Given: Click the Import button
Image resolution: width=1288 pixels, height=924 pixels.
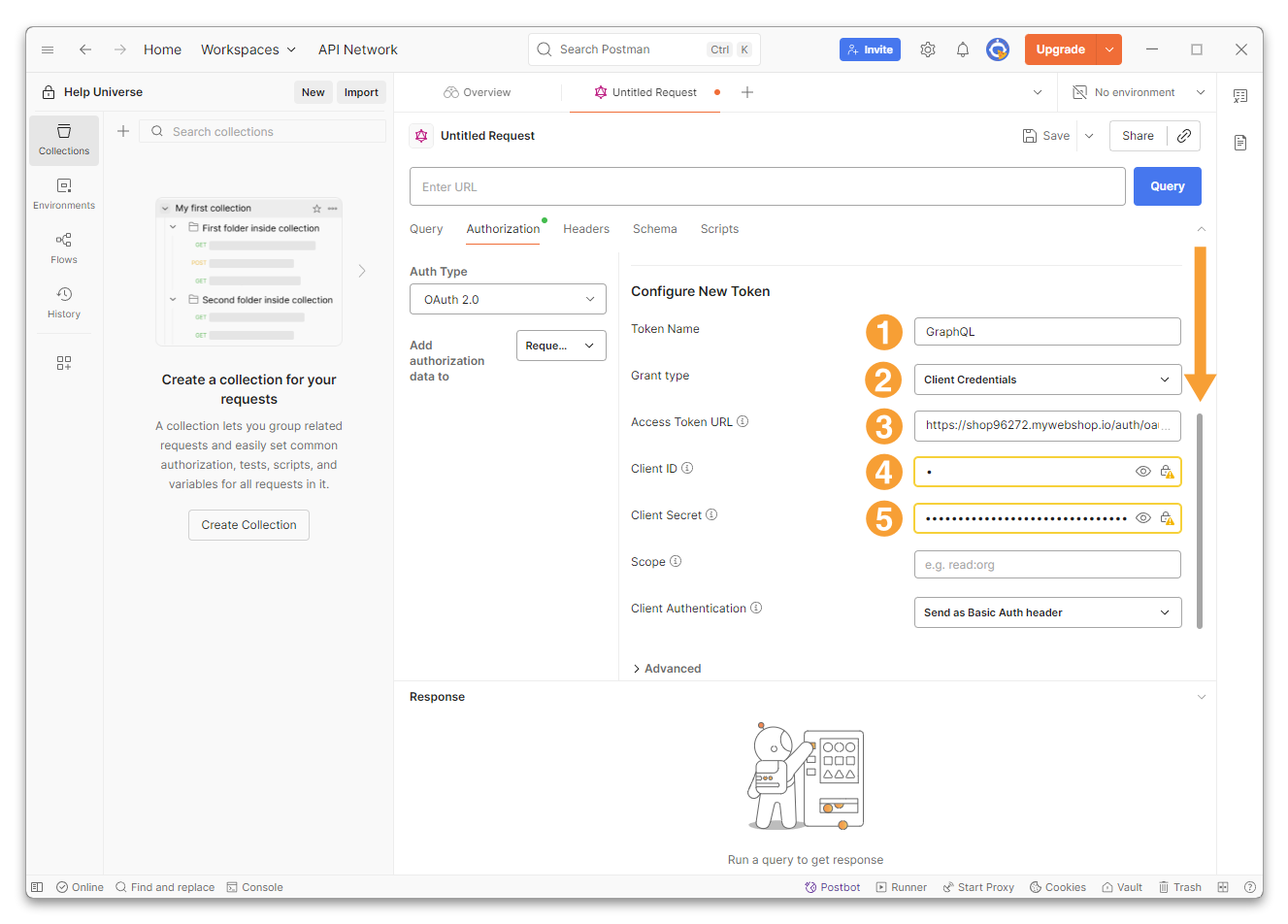Looking at the screenshot, I should pos(361,92).
